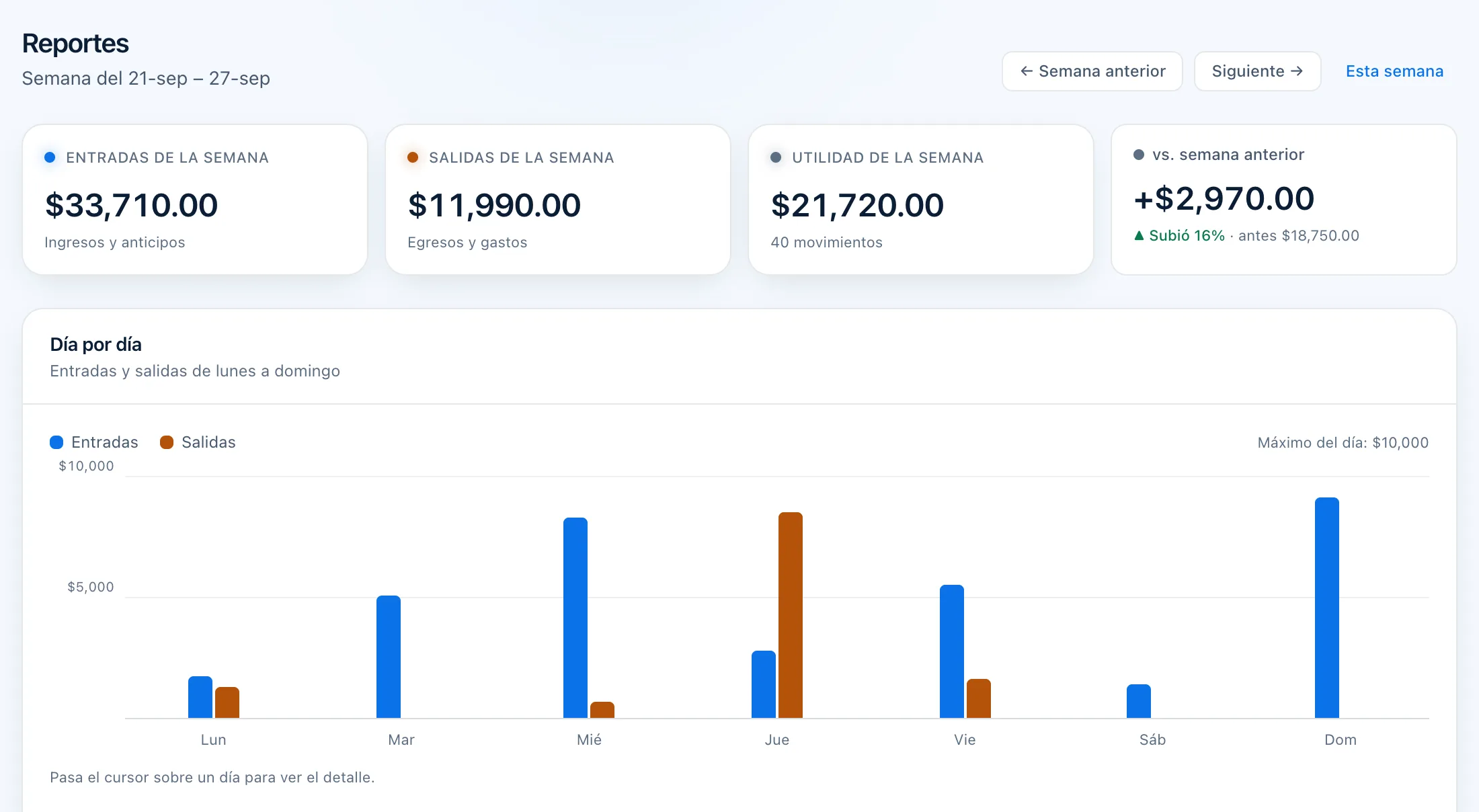Select the Sáb blue Entradas bar
Screen dimensions: 1479x812
[1139, 701]
